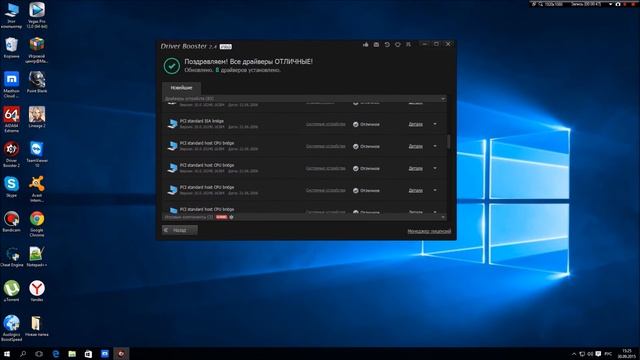
Task: Open Driver Booster 2 desktop shortcut
Action: 11,154
